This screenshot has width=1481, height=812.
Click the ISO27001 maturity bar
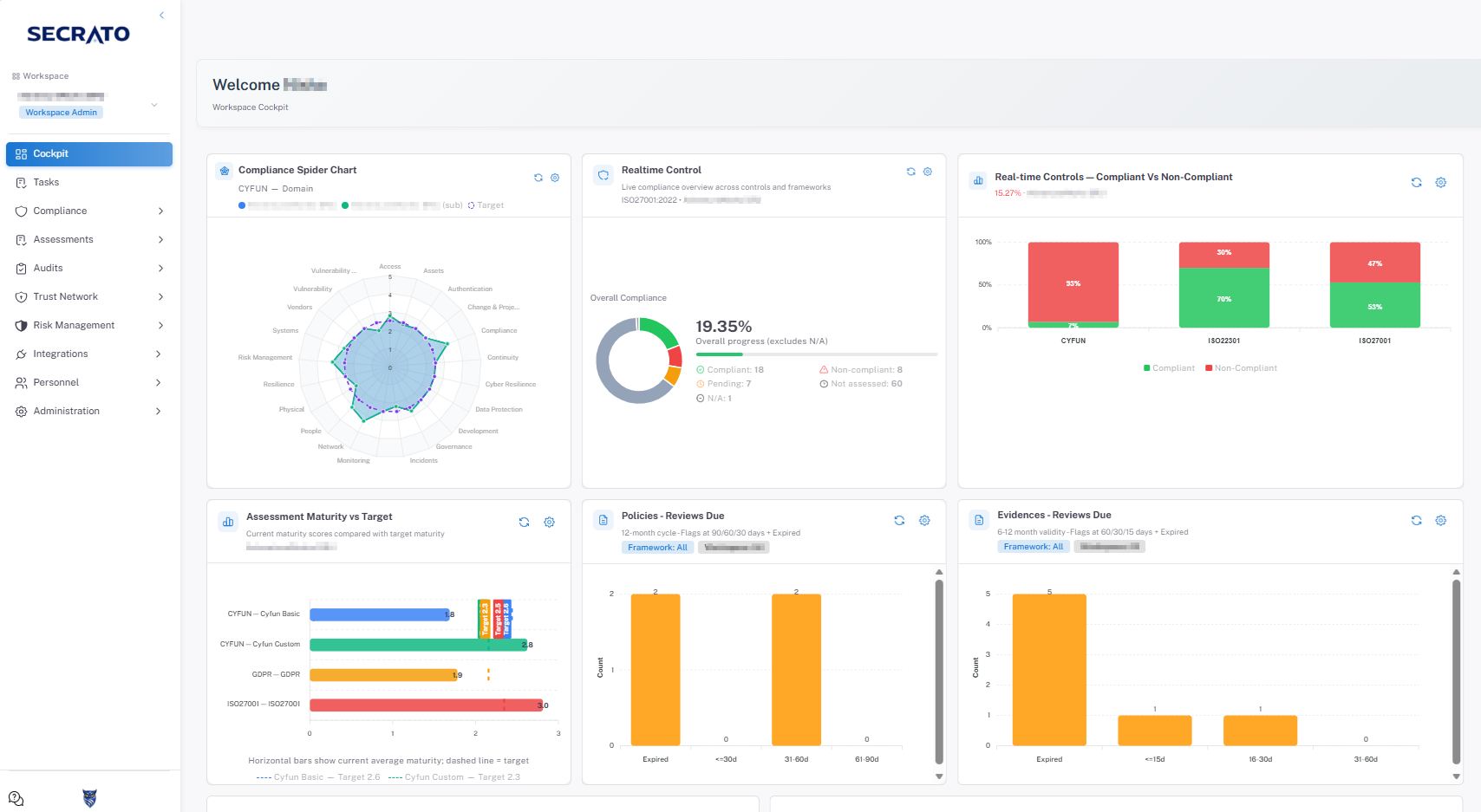[426, 705]
